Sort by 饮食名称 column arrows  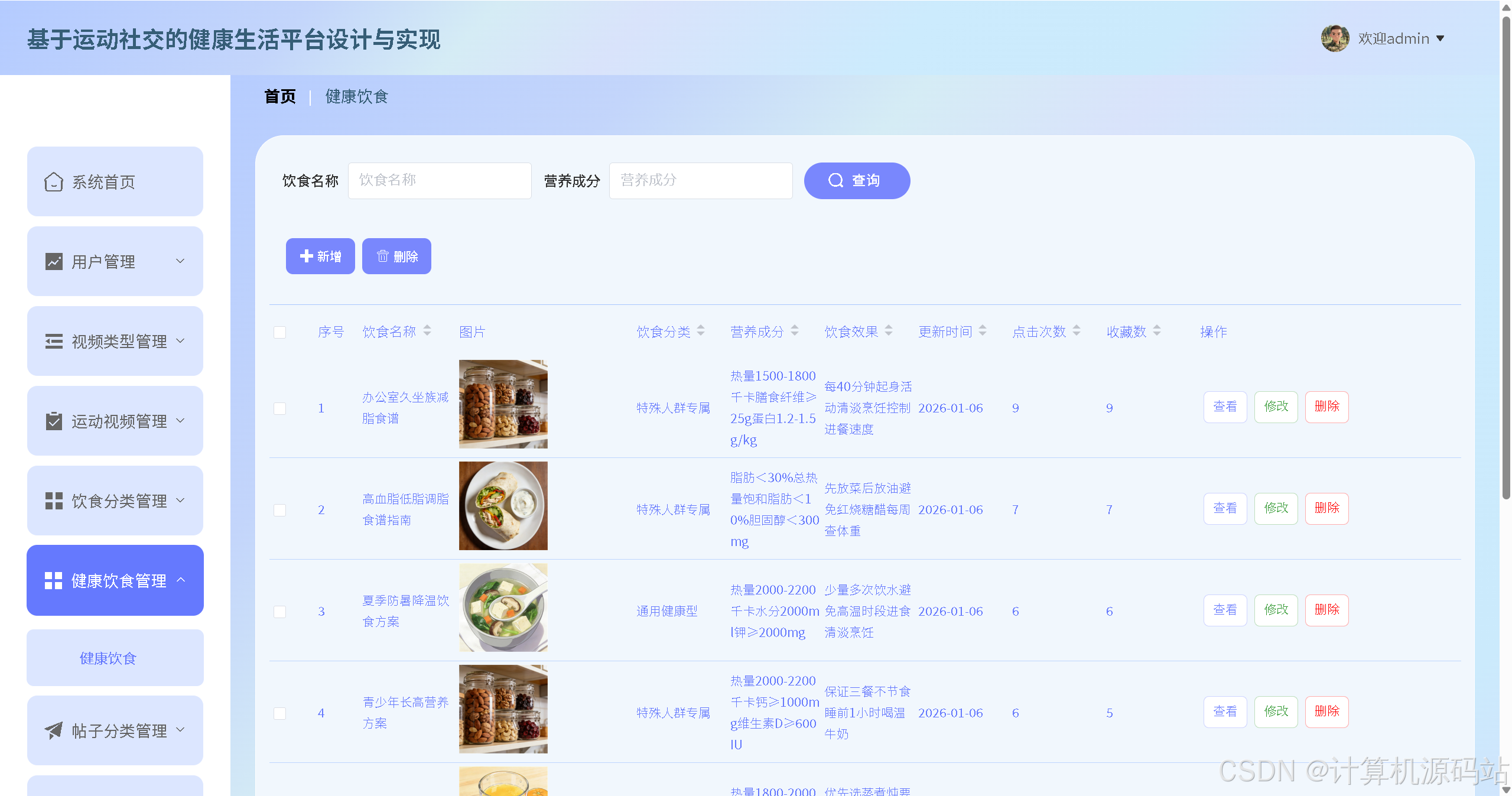[427, 331]
